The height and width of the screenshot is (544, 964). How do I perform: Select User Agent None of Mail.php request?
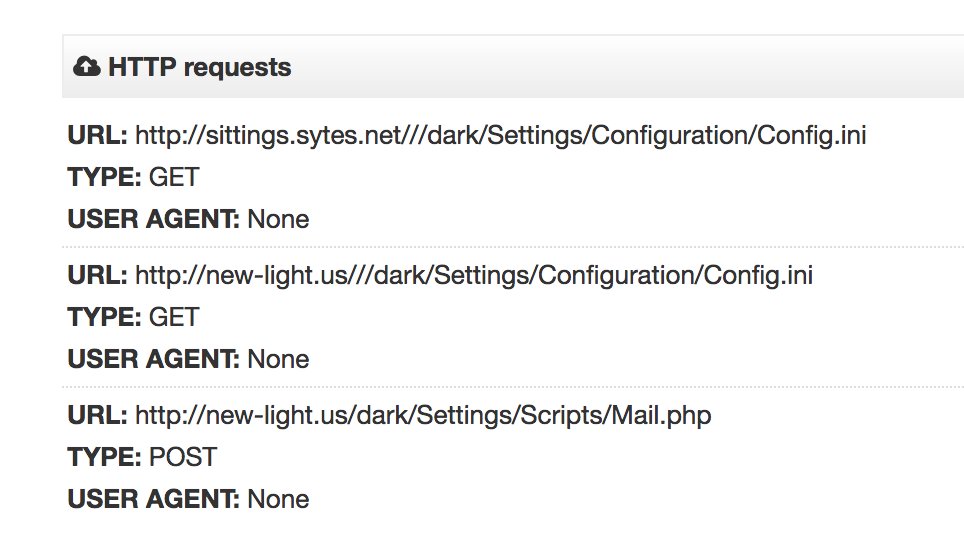pos(278,500)
